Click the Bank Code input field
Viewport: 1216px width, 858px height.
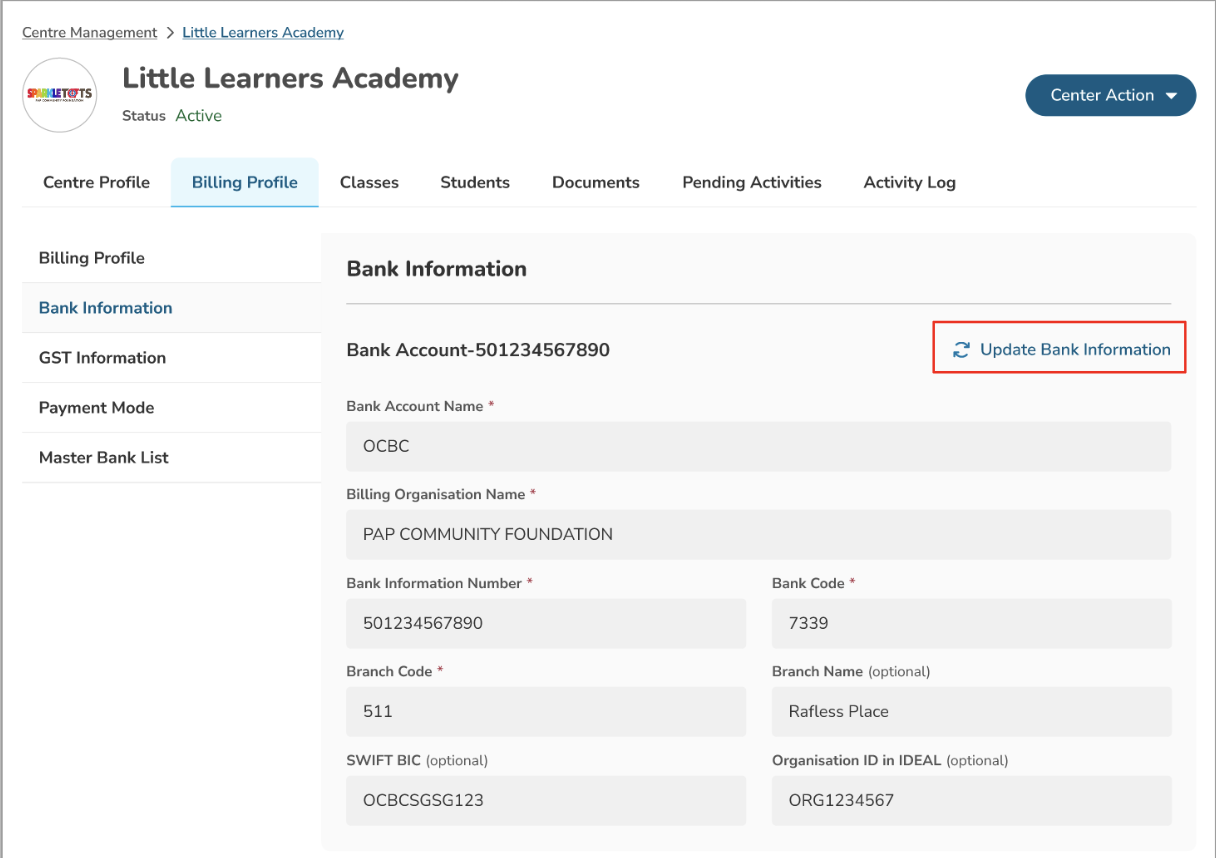click(x=971, y=623)
